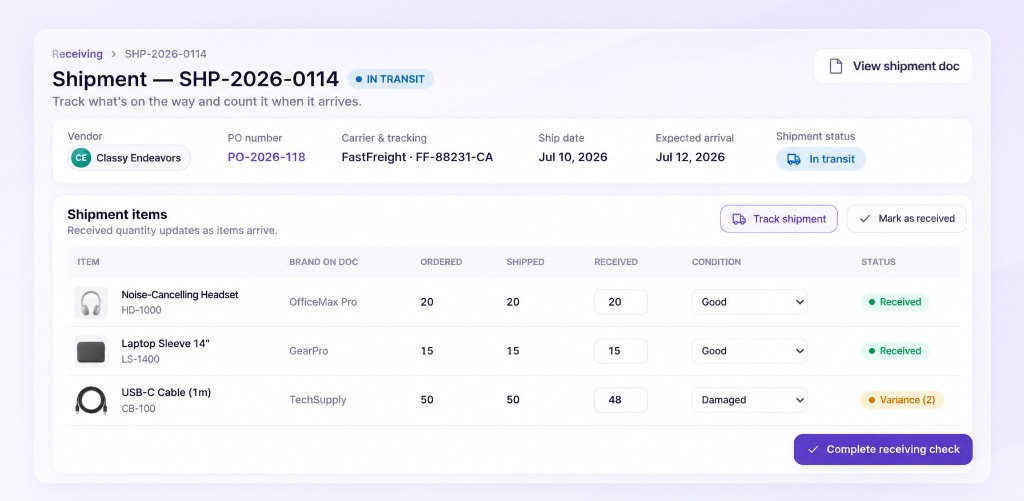Click Laptop Sleeve 14" item name
This screenshot has width=1024, height=501.
[x=165, y=344]
